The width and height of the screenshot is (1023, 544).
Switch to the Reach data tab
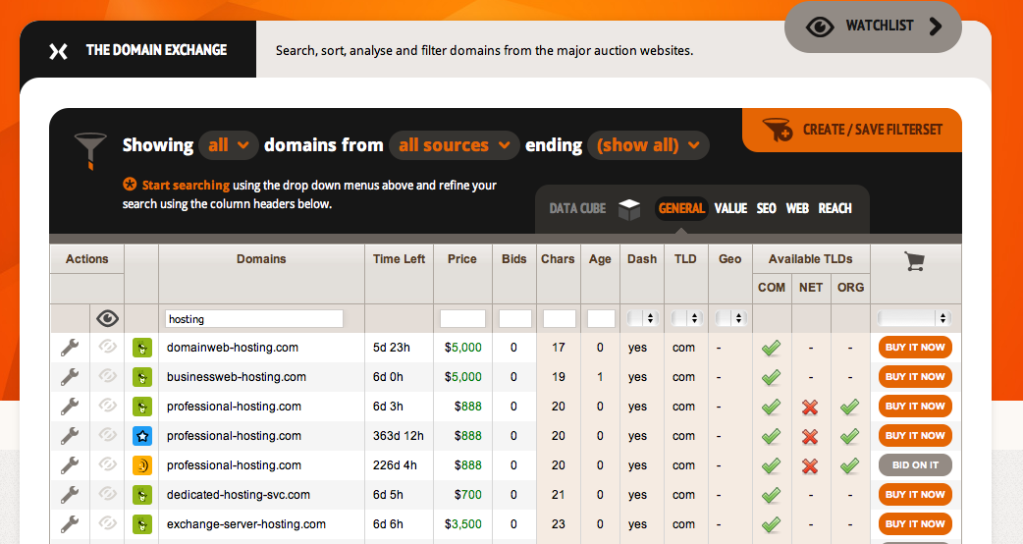[x=835, y=209]
